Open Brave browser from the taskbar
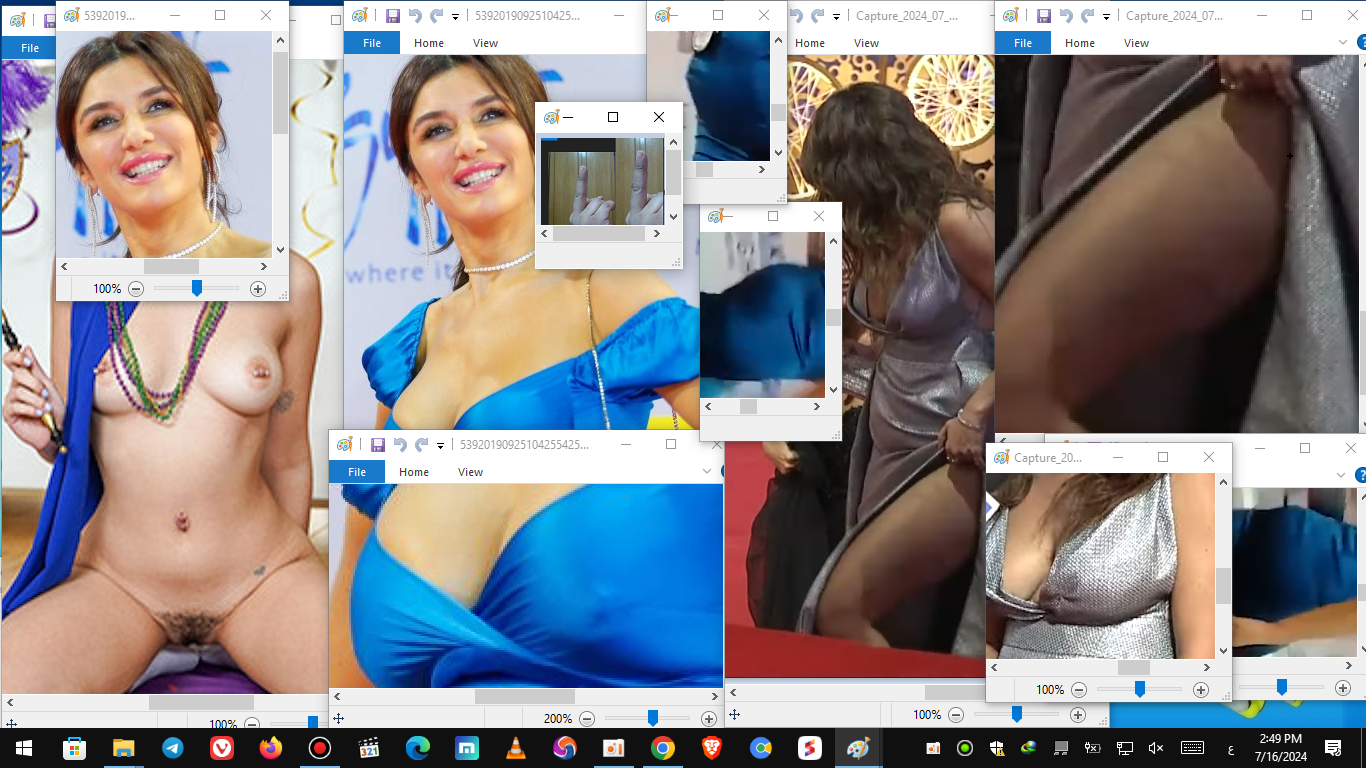The height and width of the screenshot is (768, 1366). (712, 748)
